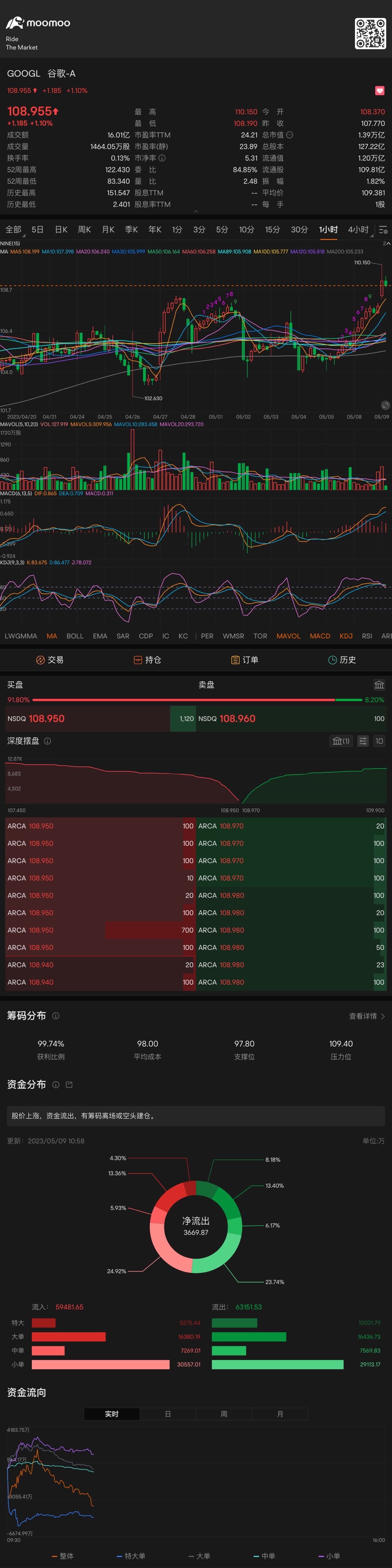Switch to 5日 chart tab
This screenshot has height=1568, width=392.
(x=38, y=229)
